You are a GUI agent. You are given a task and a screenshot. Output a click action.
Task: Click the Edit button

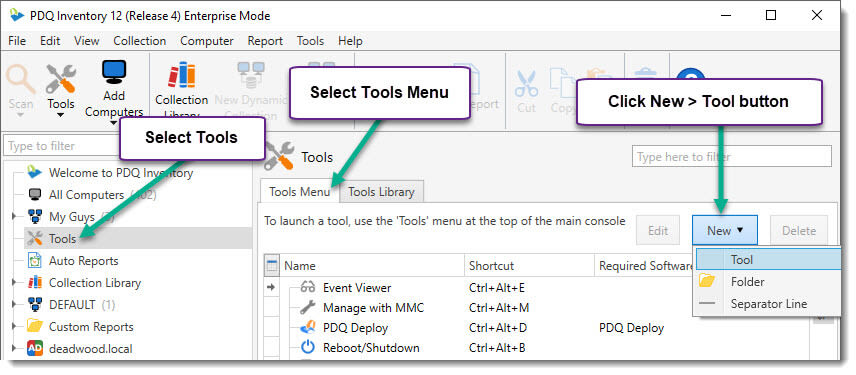tap(658, 230)
